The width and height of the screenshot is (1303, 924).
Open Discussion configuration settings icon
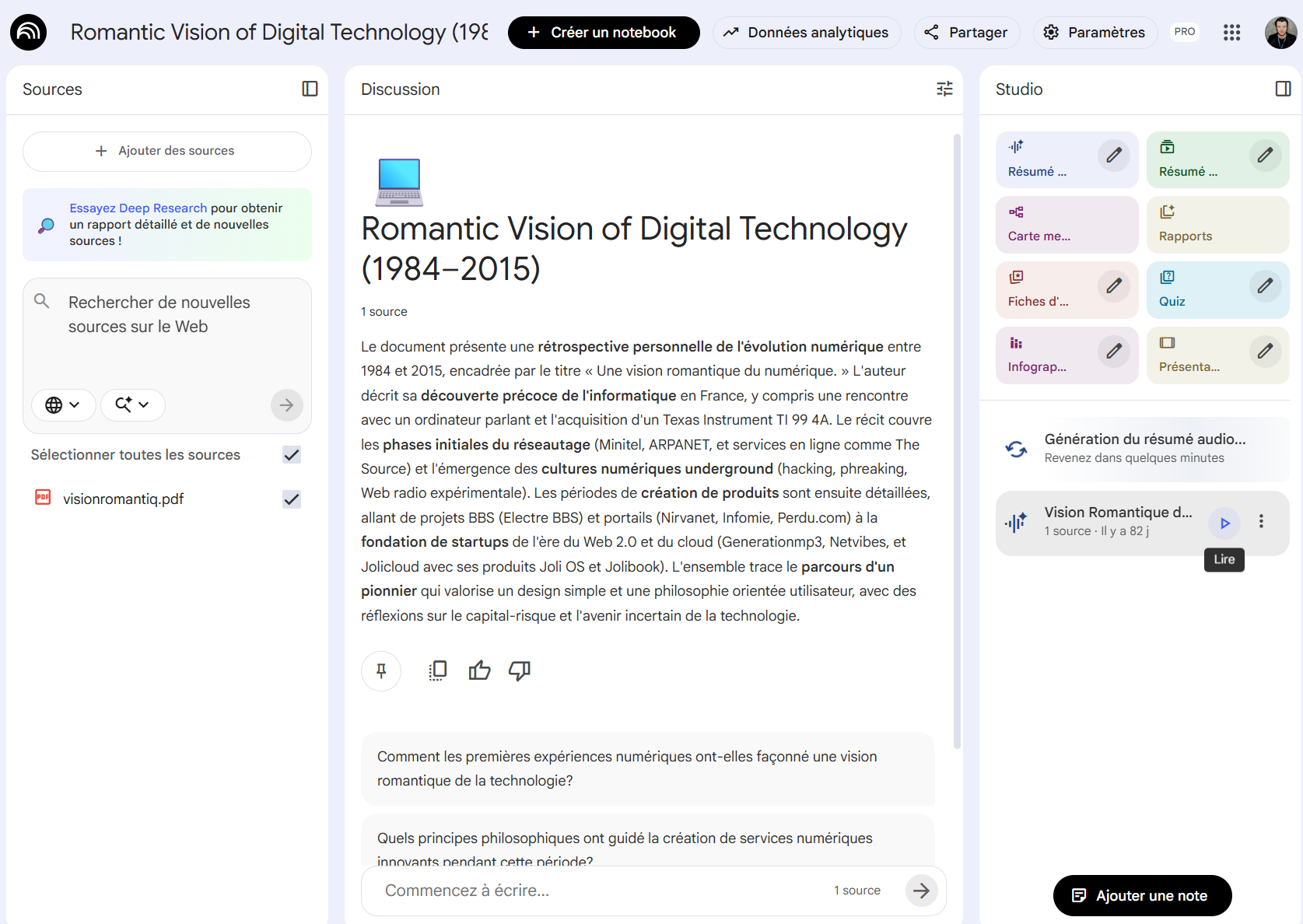click(x=944, y=89)
